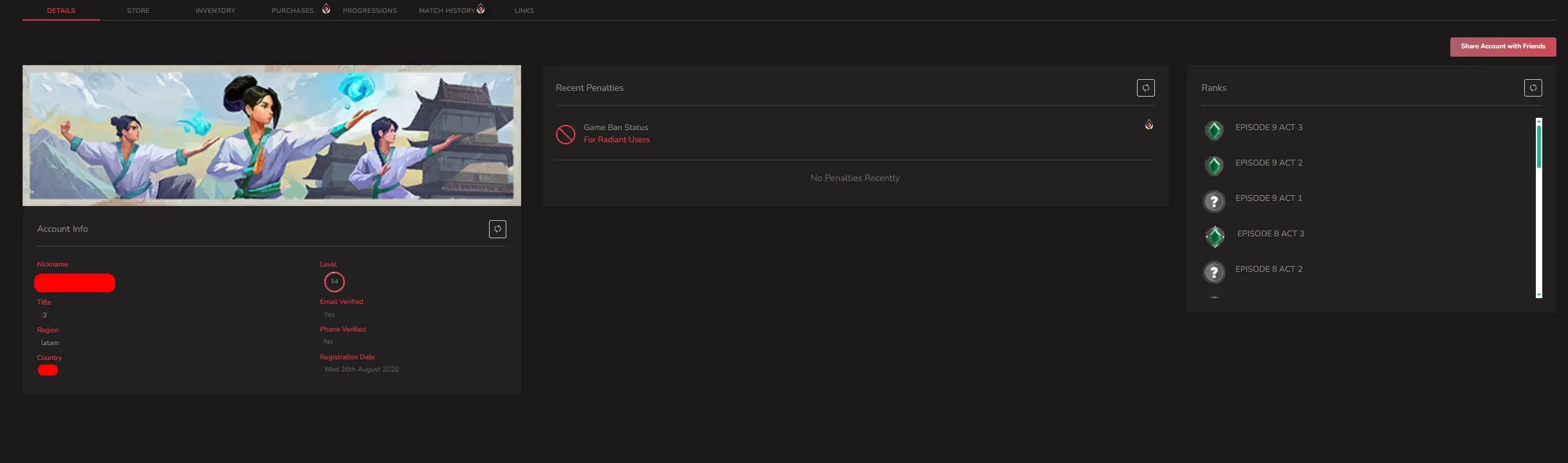Click the Account Info heading

(x=62, y=229)
